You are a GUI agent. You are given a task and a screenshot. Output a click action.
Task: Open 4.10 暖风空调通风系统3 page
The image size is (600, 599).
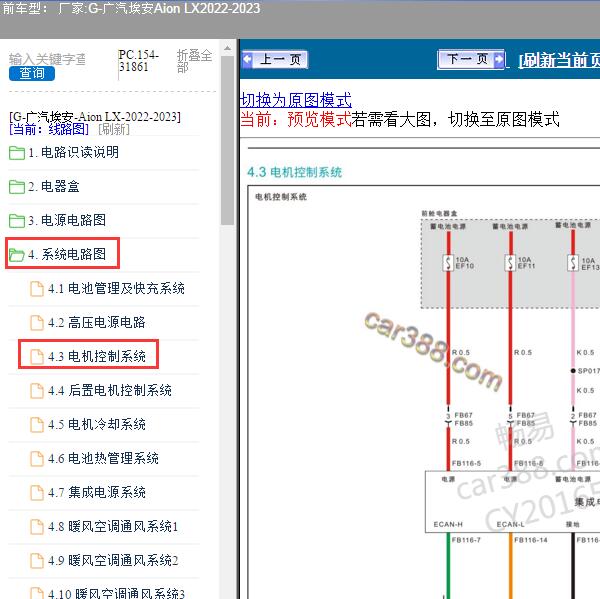[x=116, y=593]
